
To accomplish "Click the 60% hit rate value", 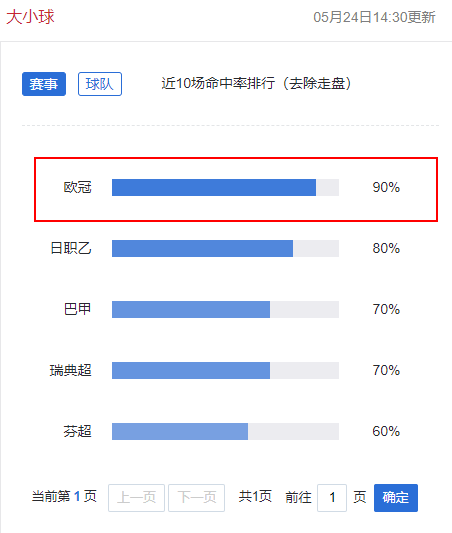I will [x=386, y=431].
